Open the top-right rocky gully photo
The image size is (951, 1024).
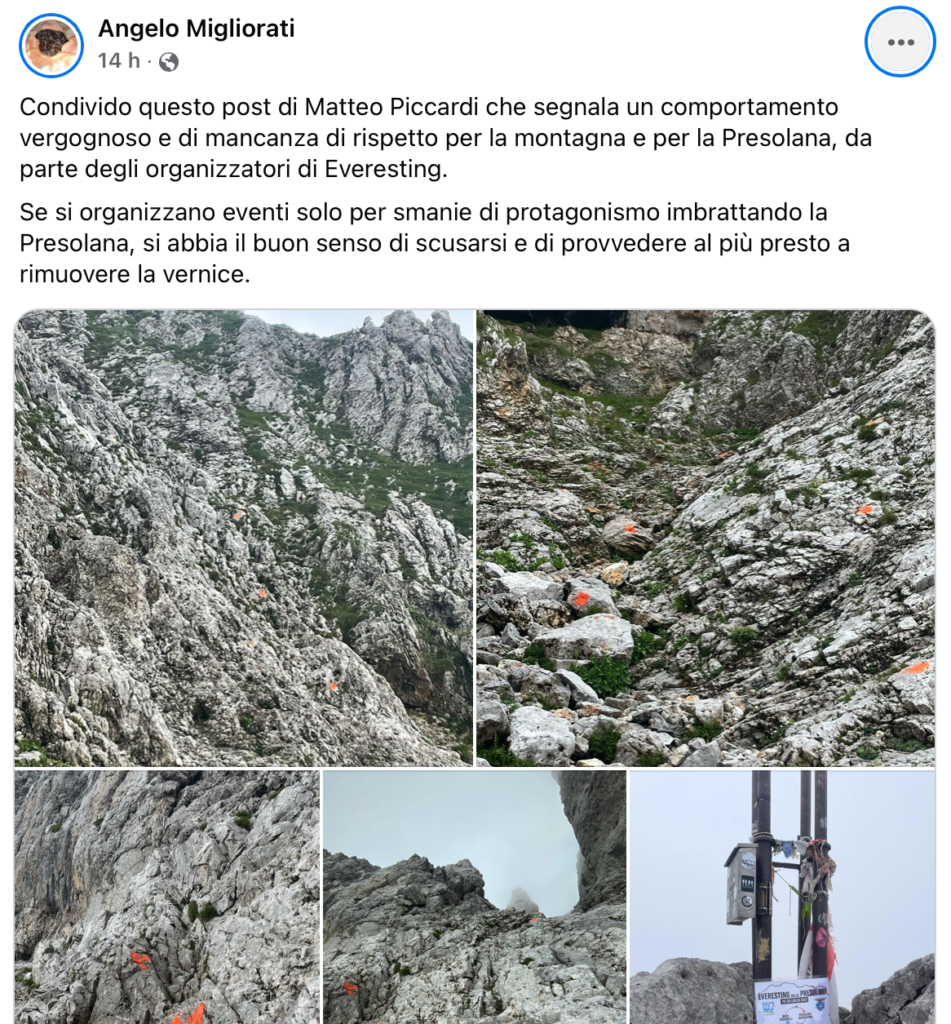point(705,537)
